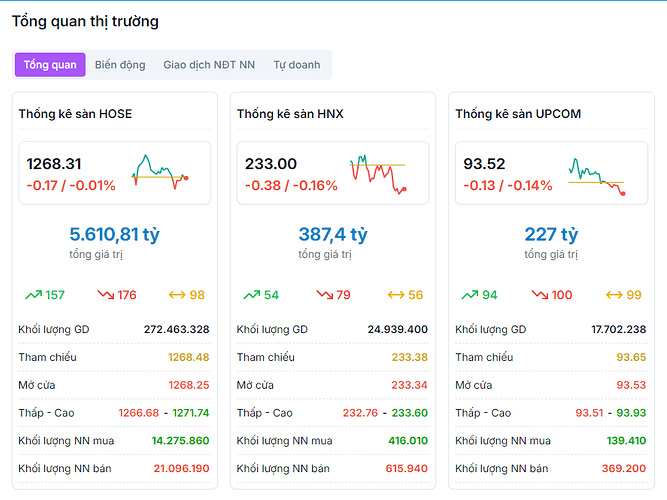The image size is (667, 500).
Task: Click the HOSE total value 5.610,81 tỷ
Action: [x=115, y=235]
